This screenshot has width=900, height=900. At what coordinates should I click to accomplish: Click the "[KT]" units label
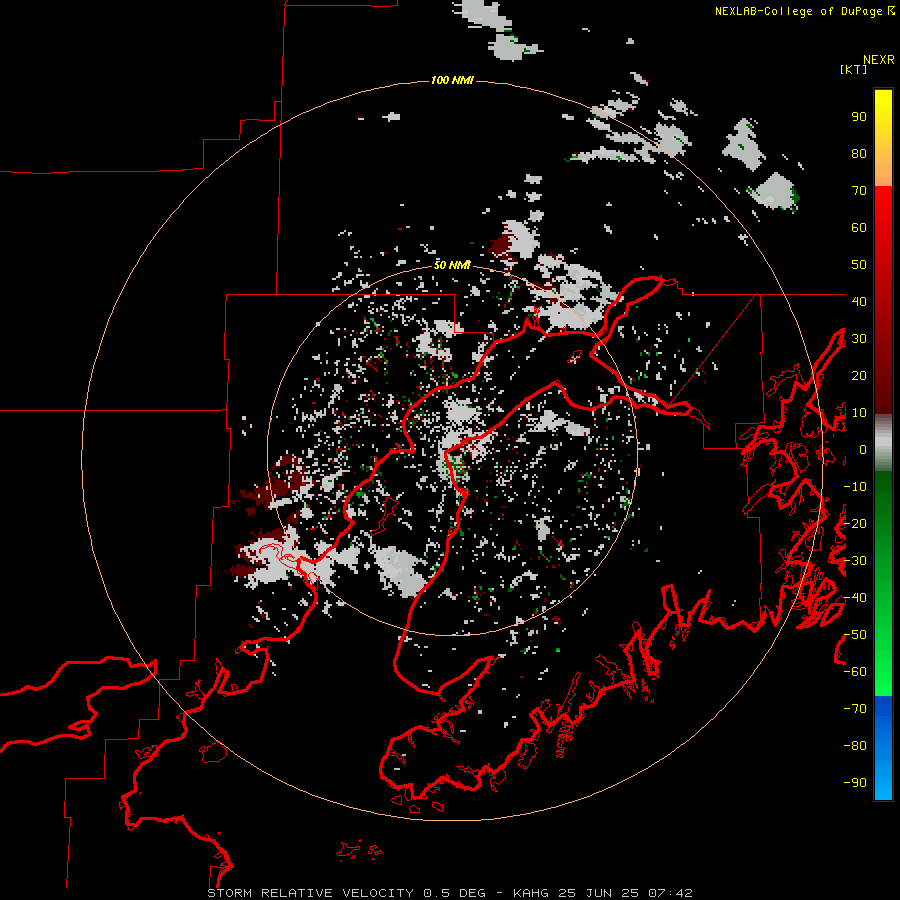coord(853,69)
